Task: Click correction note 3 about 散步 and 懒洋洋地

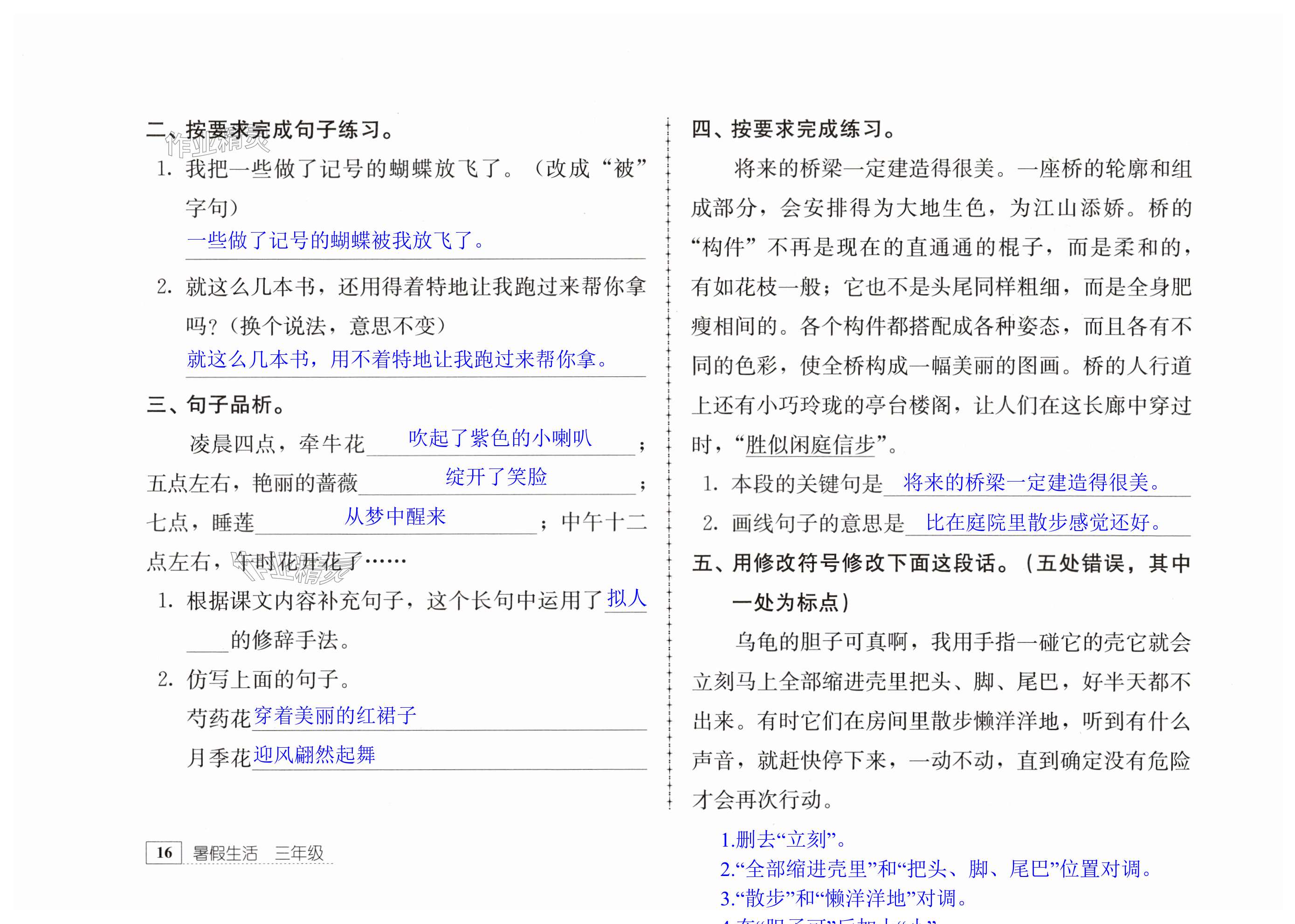Action: click(x=844, y=898)
